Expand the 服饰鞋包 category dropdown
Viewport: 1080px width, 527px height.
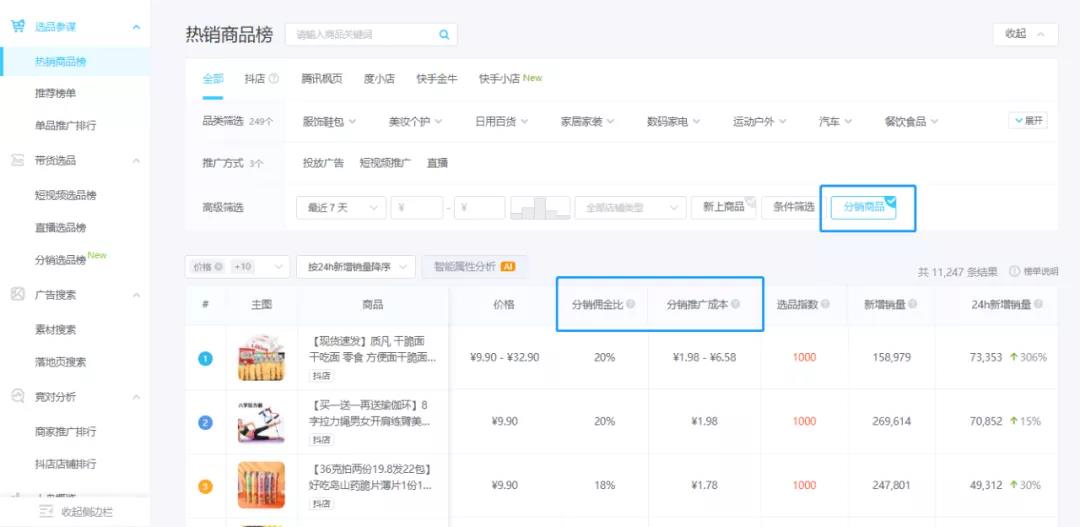[x=329, y=122]
